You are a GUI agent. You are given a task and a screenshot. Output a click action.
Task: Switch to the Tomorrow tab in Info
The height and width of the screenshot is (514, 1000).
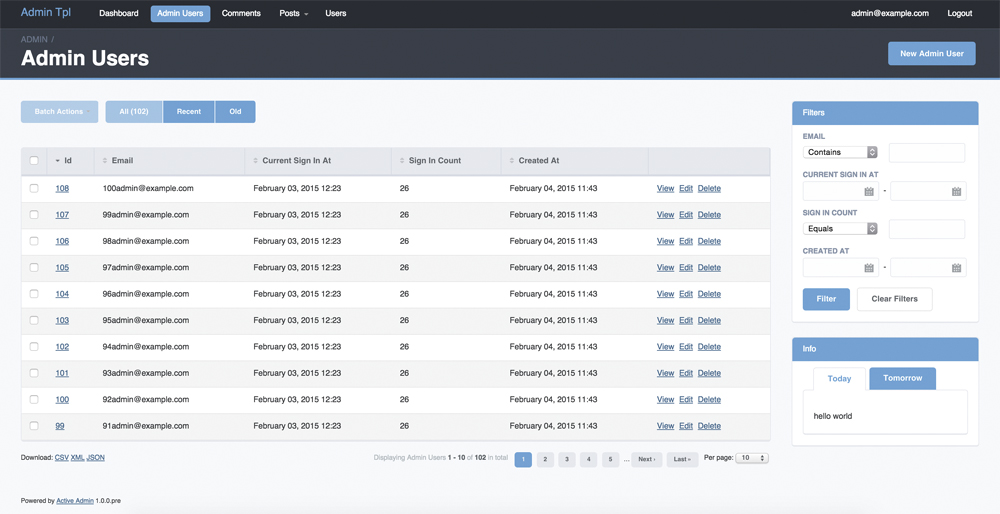click(x=902, y=378)
